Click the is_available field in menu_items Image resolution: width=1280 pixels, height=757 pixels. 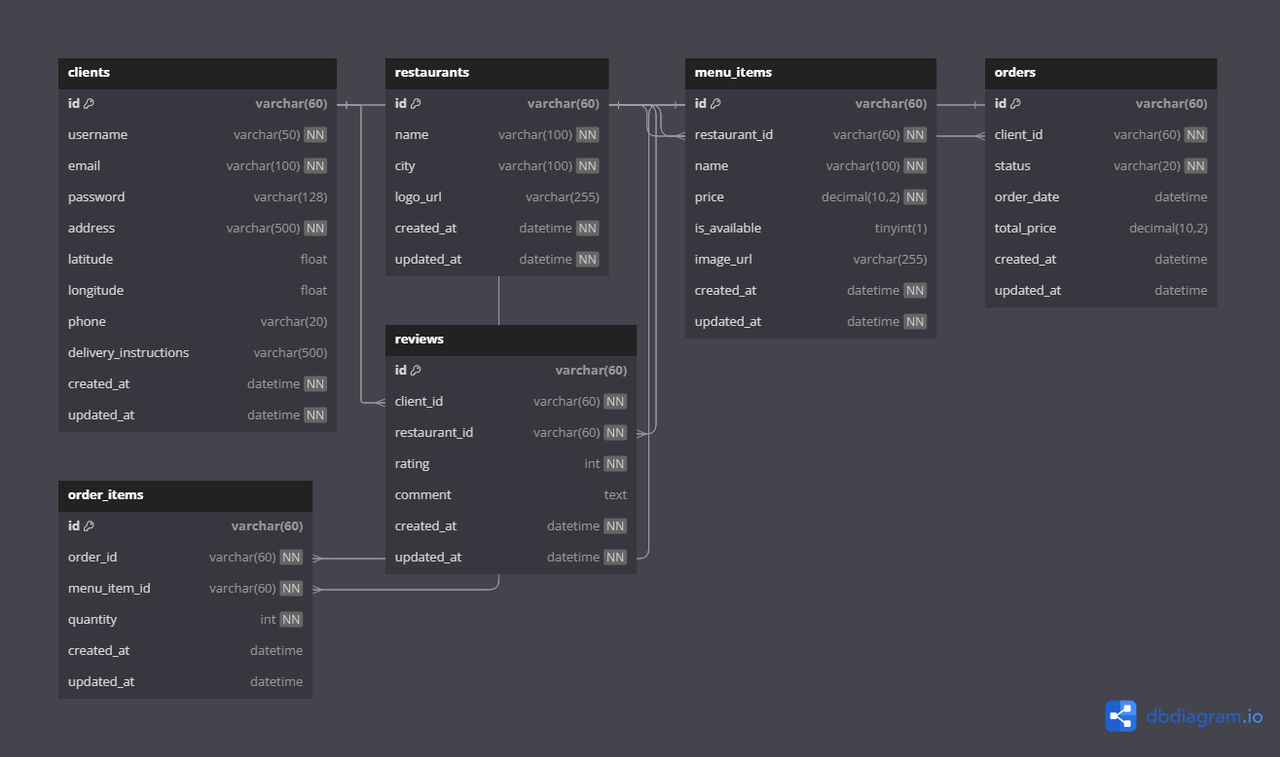(811, 228)
